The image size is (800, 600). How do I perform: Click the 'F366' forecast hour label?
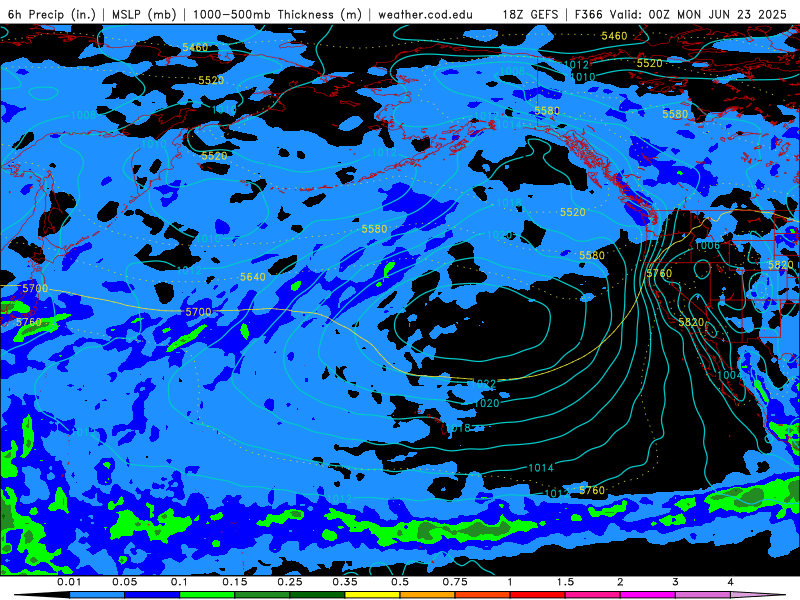tap(589, 14)
